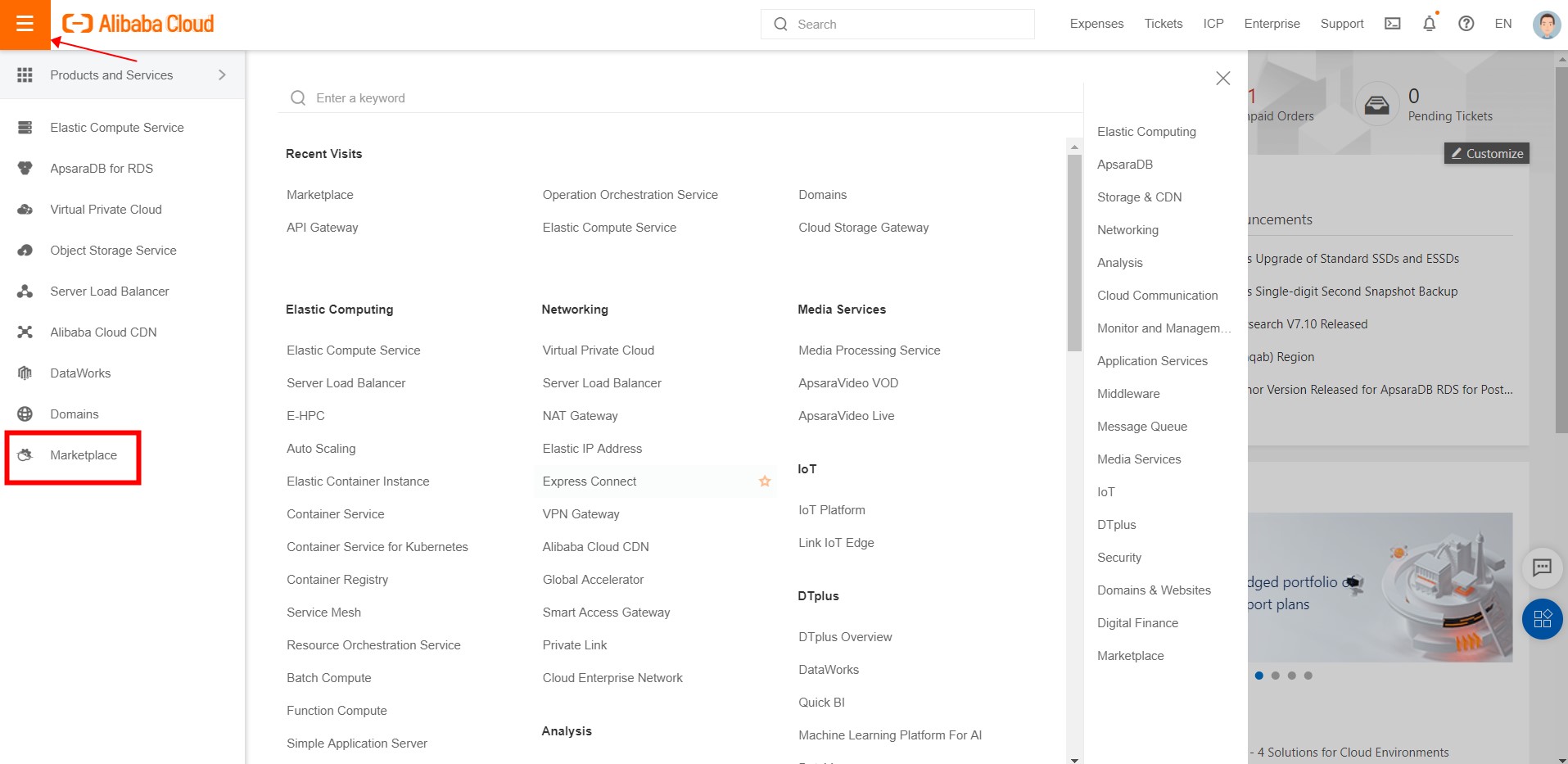Click the Customize button
The image size is (1568, 764).
(x=1486, y=154)
